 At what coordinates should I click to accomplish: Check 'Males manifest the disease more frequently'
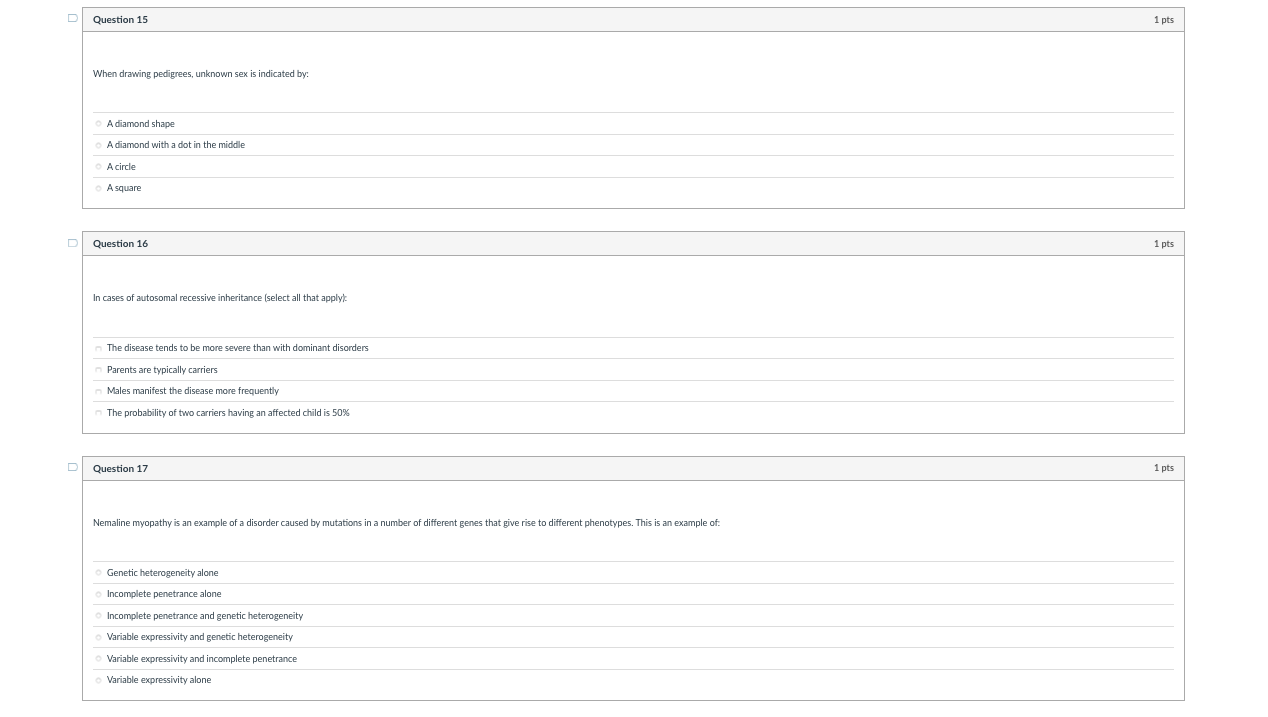coord(99,391)
